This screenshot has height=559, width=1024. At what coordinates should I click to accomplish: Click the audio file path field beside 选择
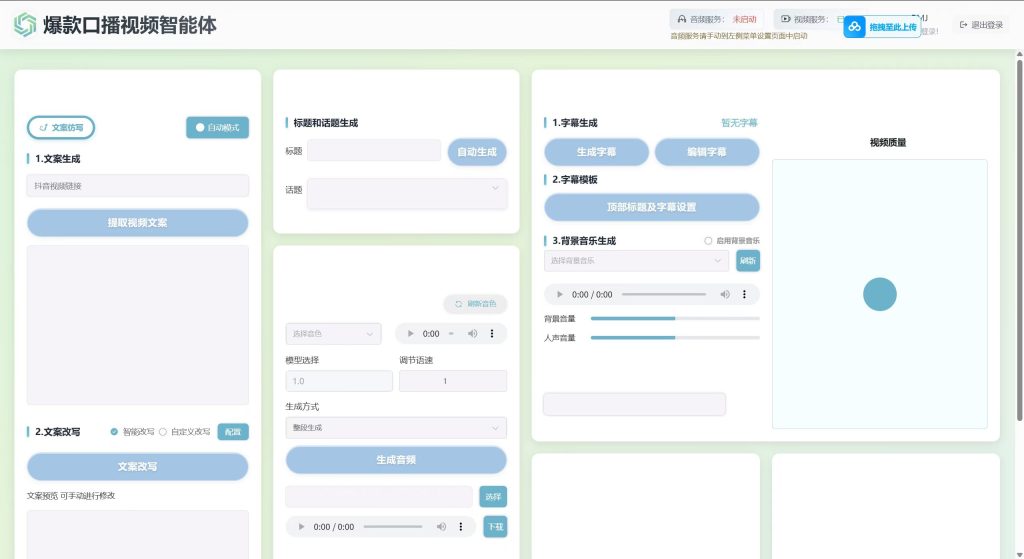379,496
